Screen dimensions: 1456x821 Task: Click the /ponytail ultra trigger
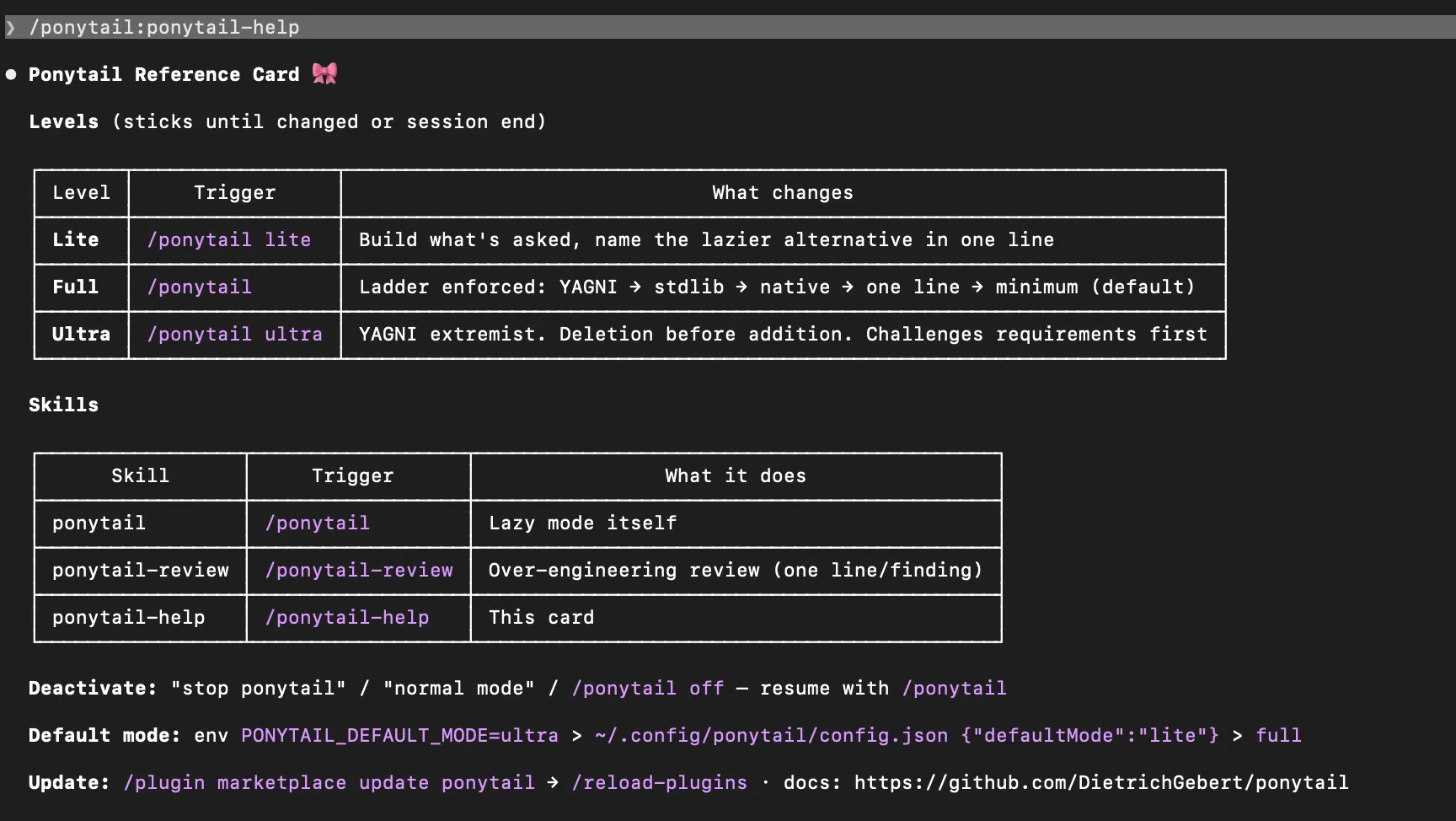[x=235, y=334]
